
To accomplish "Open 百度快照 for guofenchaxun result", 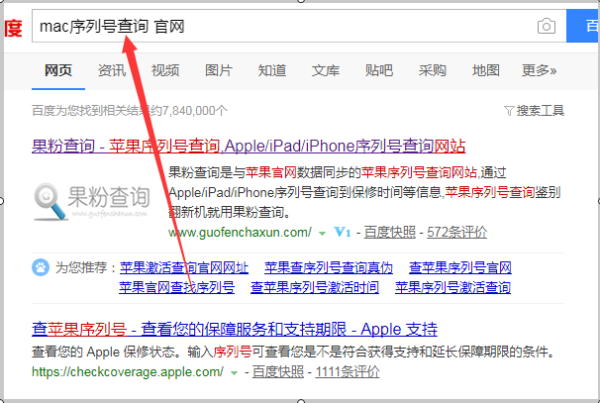I will coord(390,232).
